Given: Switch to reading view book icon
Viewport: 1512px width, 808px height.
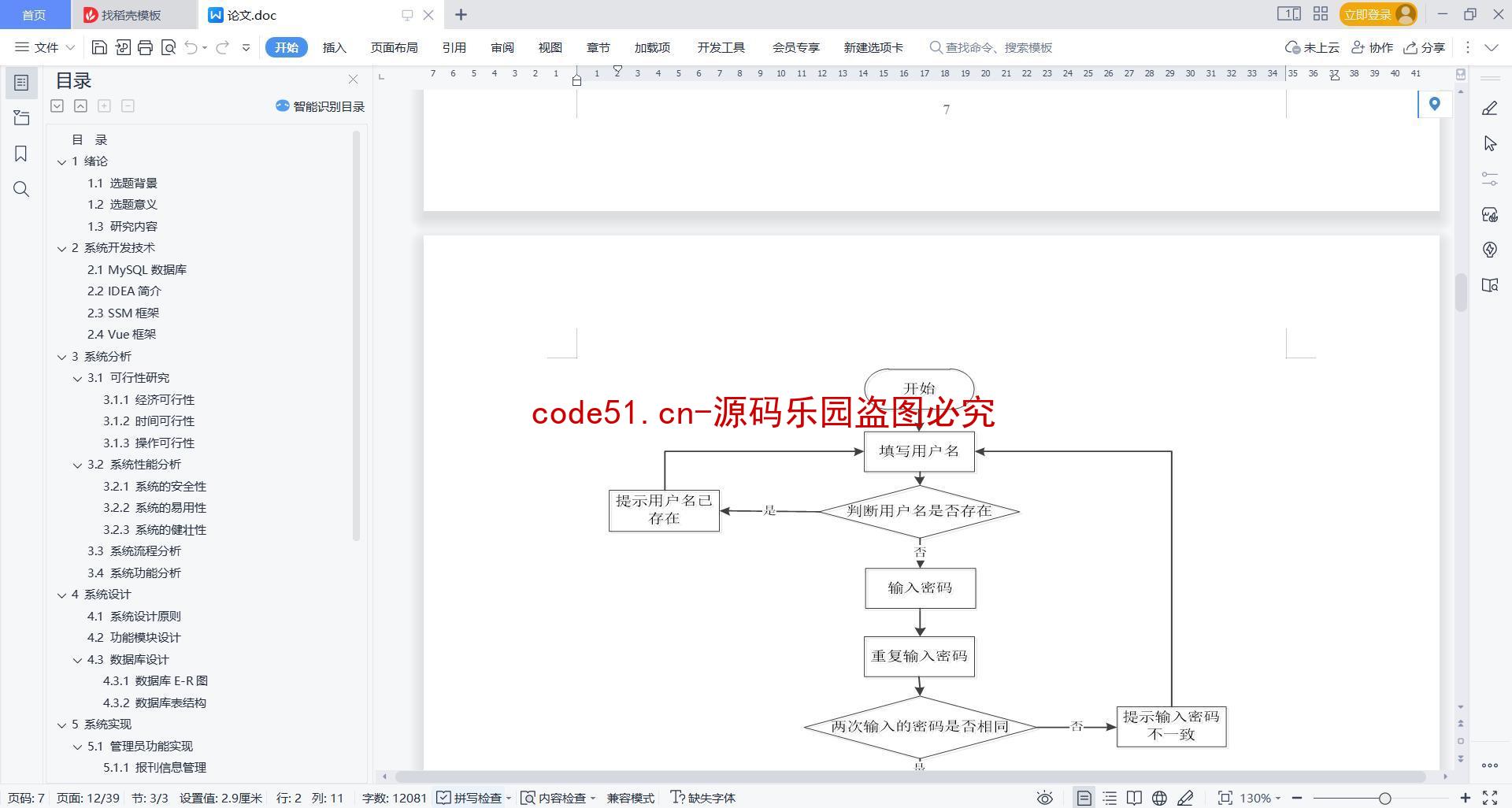Looking at the screenshot, I should (x=1134, y=798).
